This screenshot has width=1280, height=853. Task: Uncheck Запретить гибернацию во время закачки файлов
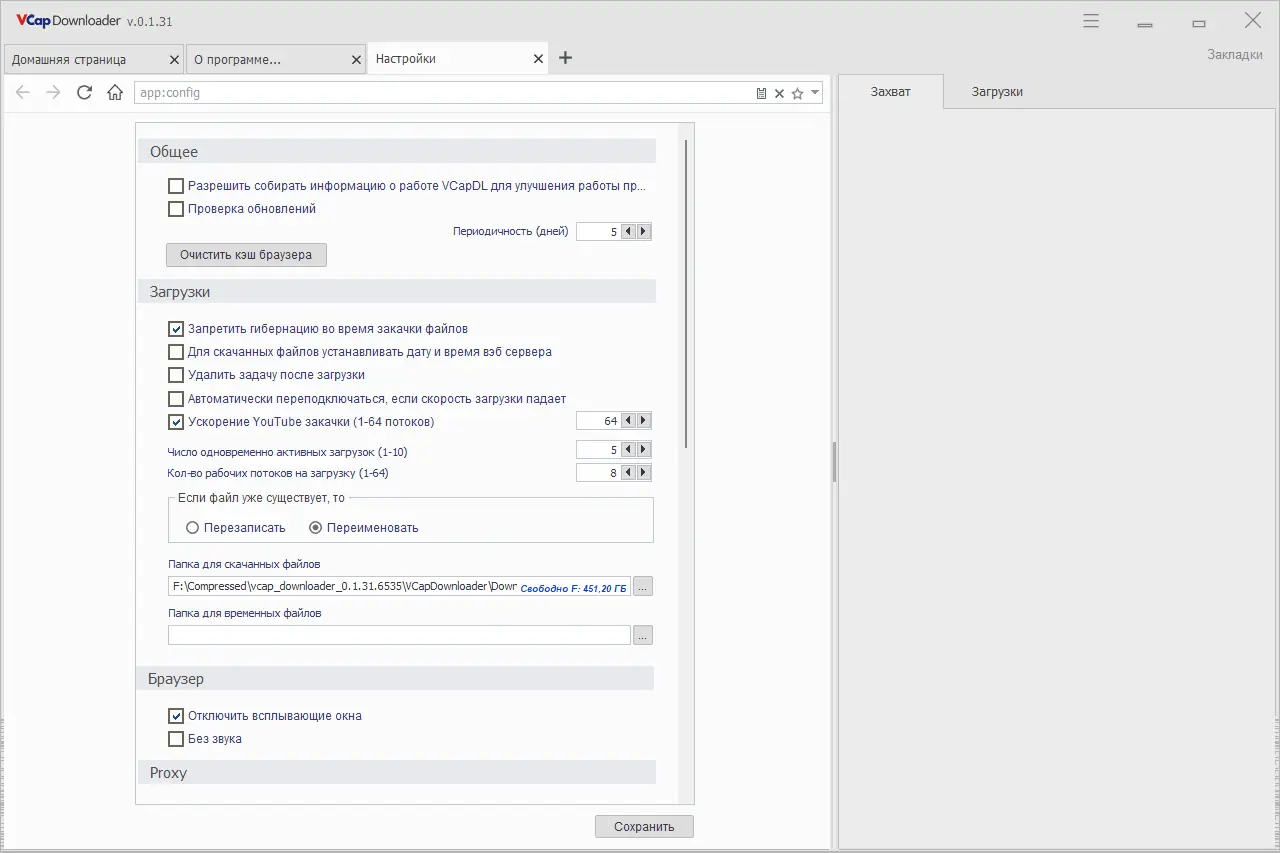tap(176, 329)
